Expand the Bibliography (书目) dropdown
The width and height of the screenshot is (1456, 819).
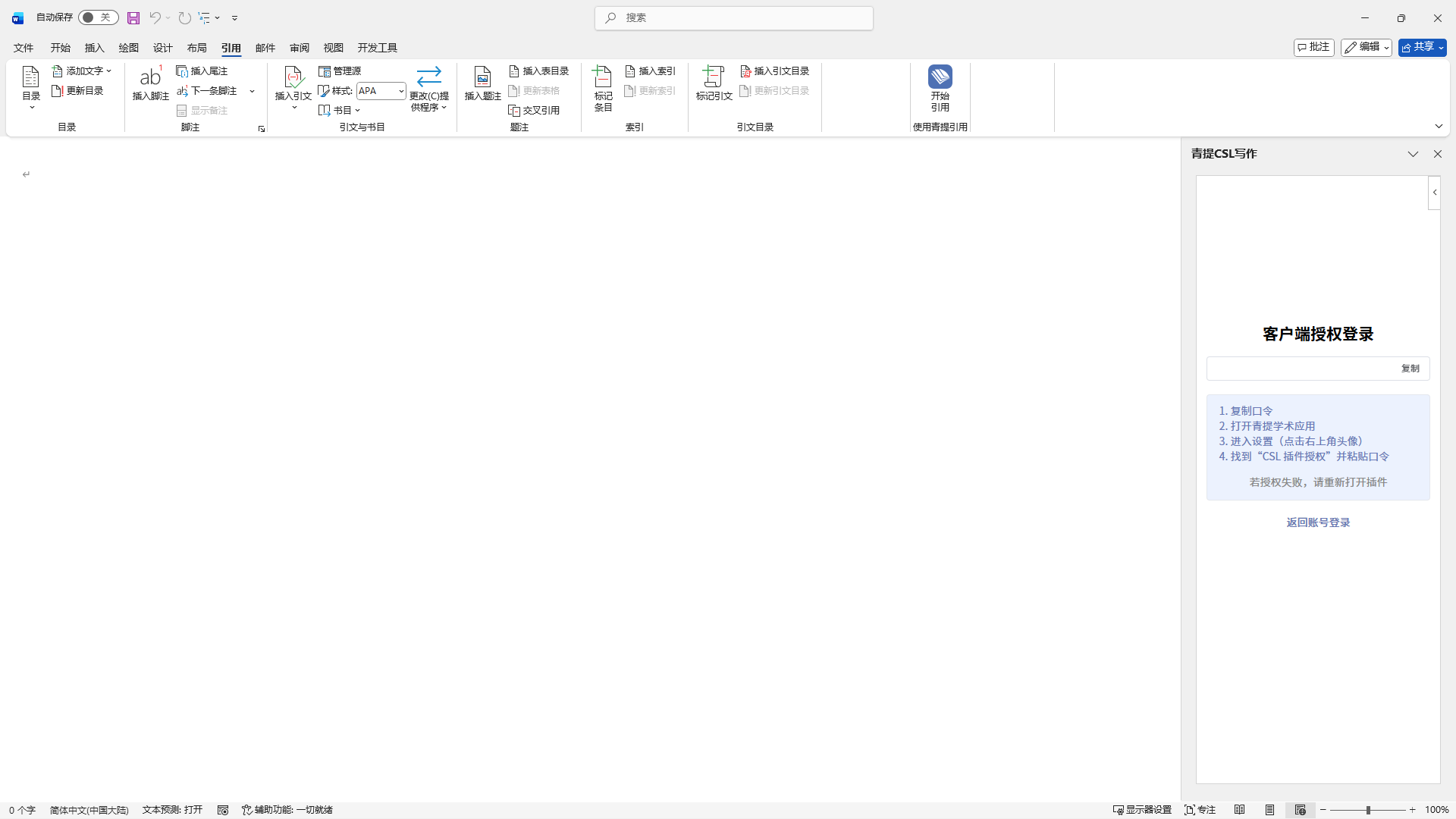339,111
